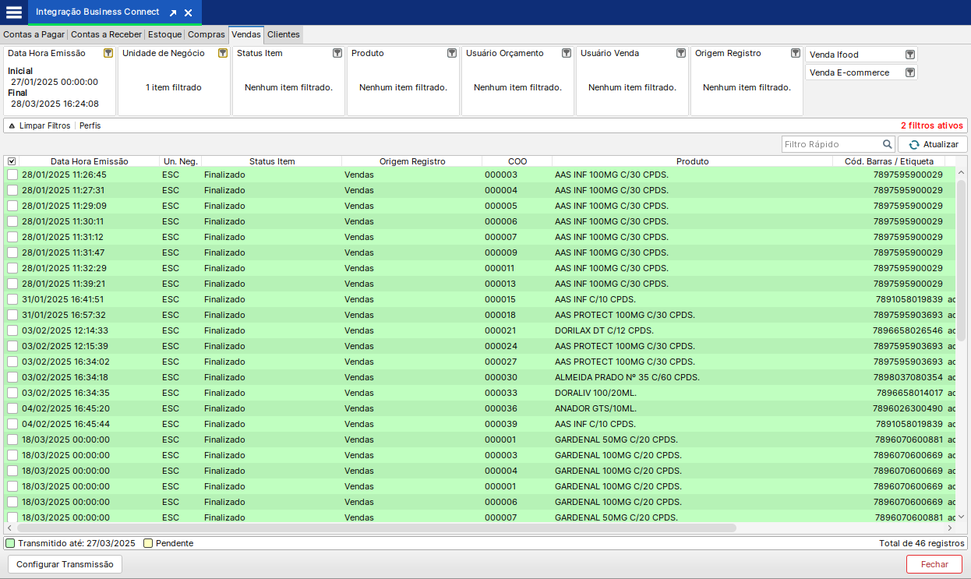Tick checkbox for DORILAX DT C/12 CPDS. row
971x579 pixels.
(x=12, y=331)
